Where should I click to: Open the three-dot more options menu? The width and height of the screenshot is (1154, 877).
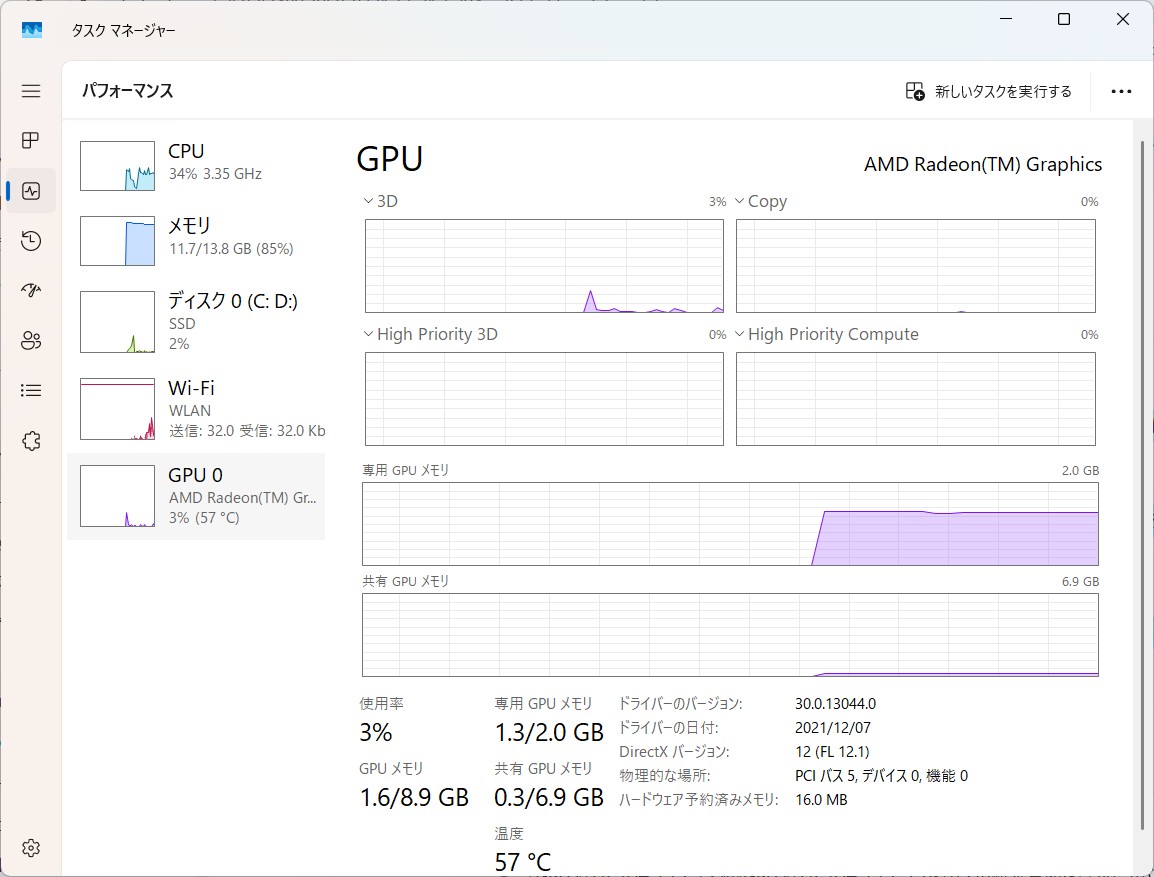point(1121,91)
